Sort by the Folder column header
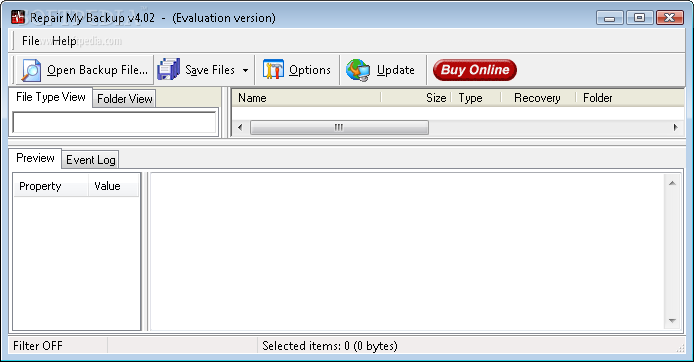The width and height of the screenshot is (694, 362). click(x=630, y=98)
